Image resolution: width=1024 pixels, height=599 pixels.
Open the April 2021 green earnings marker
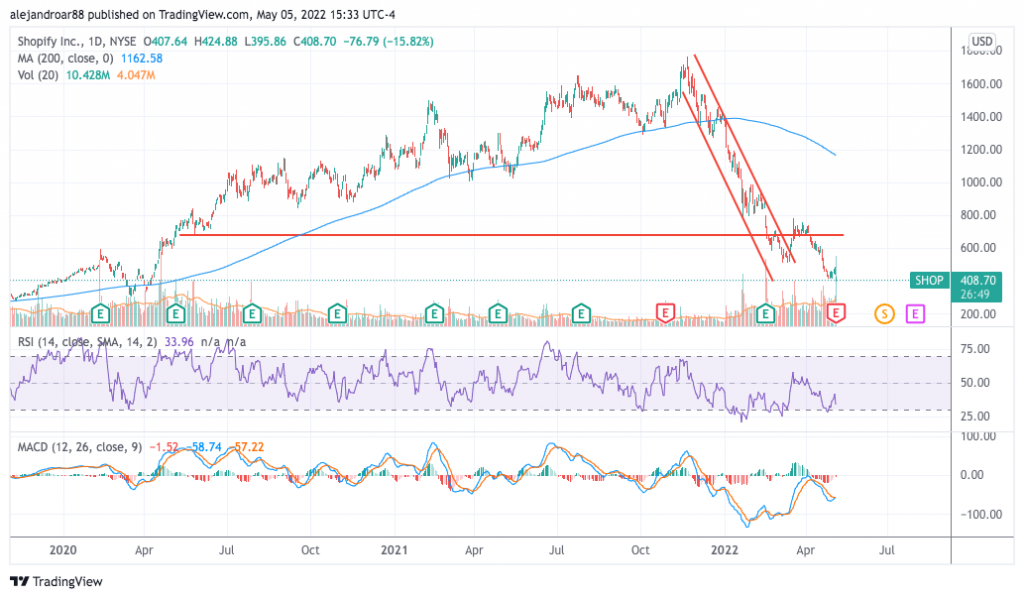click(x=498, y=314)
